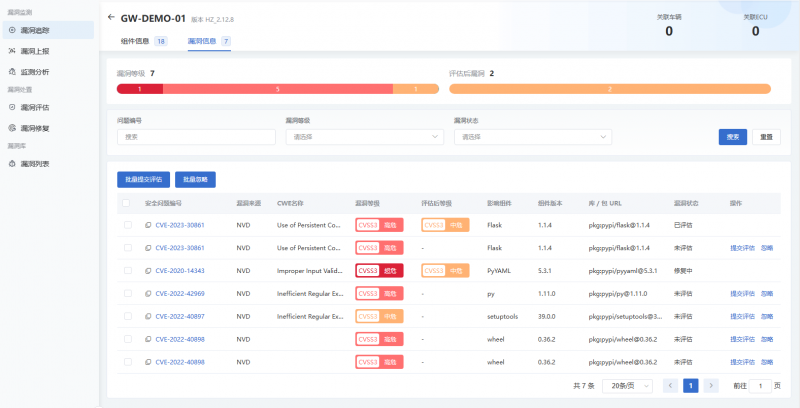Open the 20条/页 page size dropdown
This screenshot has width=800, height=408.
(628, 385)
